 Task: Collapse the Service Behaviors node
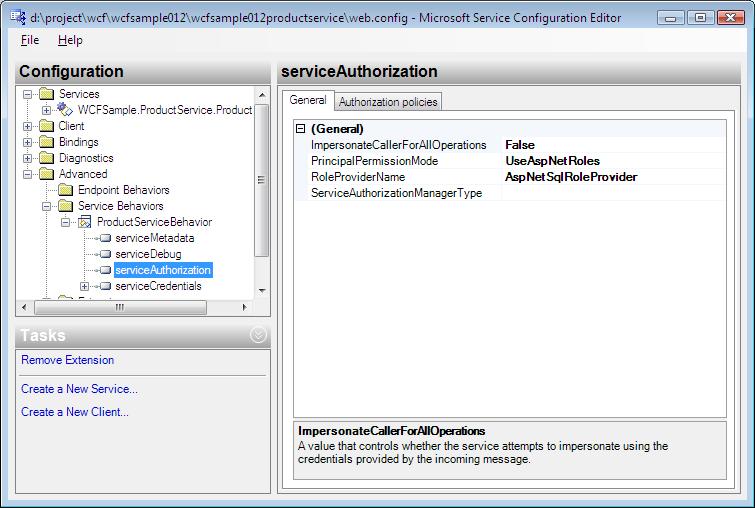[46, 207]
